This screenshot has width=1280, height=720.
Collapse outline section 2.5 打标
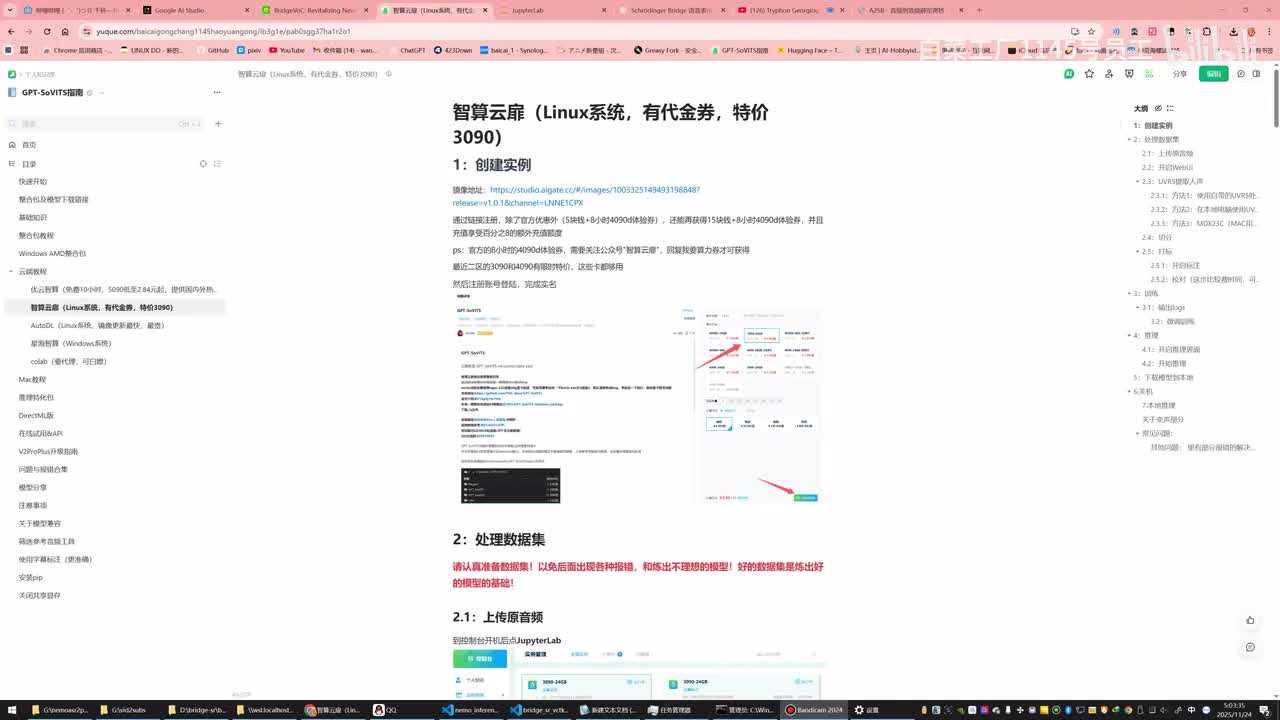(x=1138, y=252)
